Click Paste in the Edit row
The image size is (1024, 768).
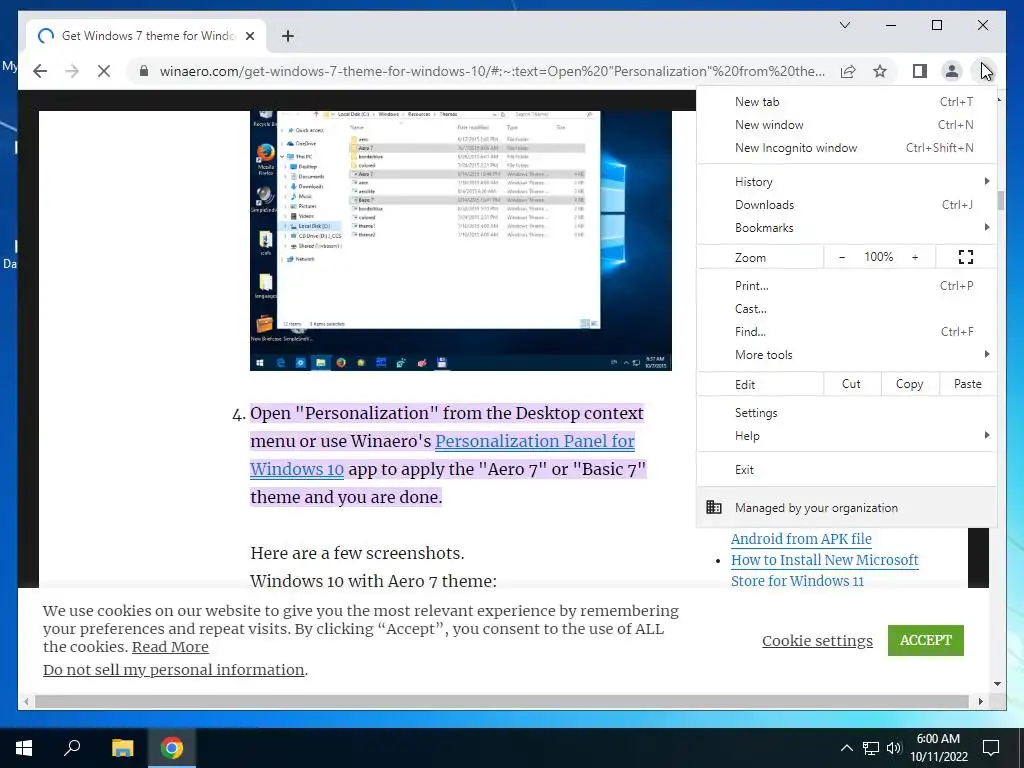coord(968,384)
